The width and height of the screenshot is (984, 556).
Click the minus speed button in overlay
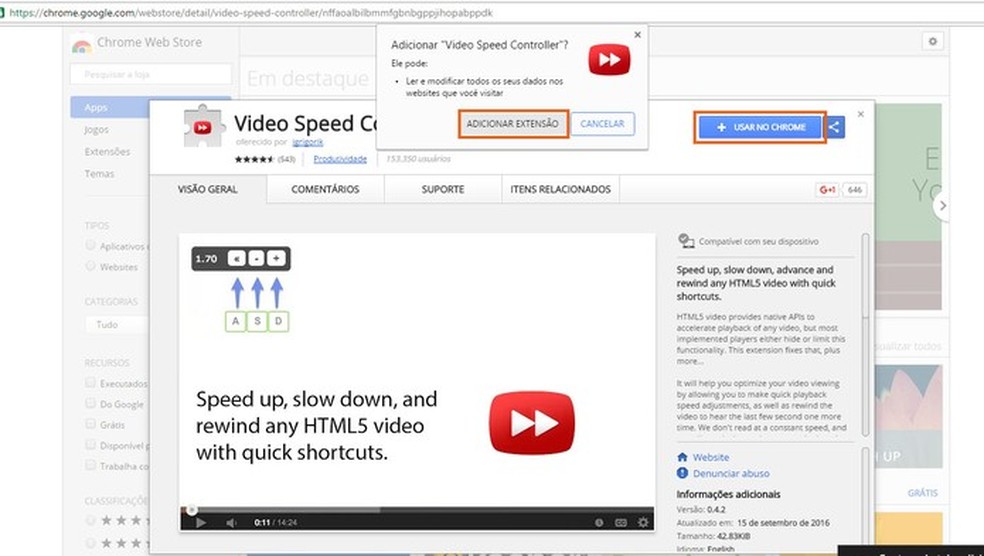[x=256, y=259]
